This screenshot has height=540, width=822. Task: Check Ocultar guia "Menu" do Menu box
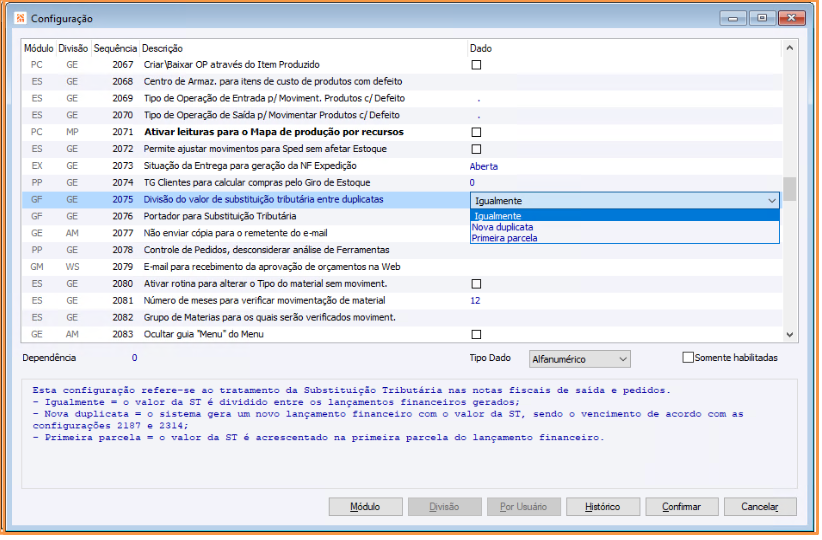pyautogui.click(x=477, y=335)
